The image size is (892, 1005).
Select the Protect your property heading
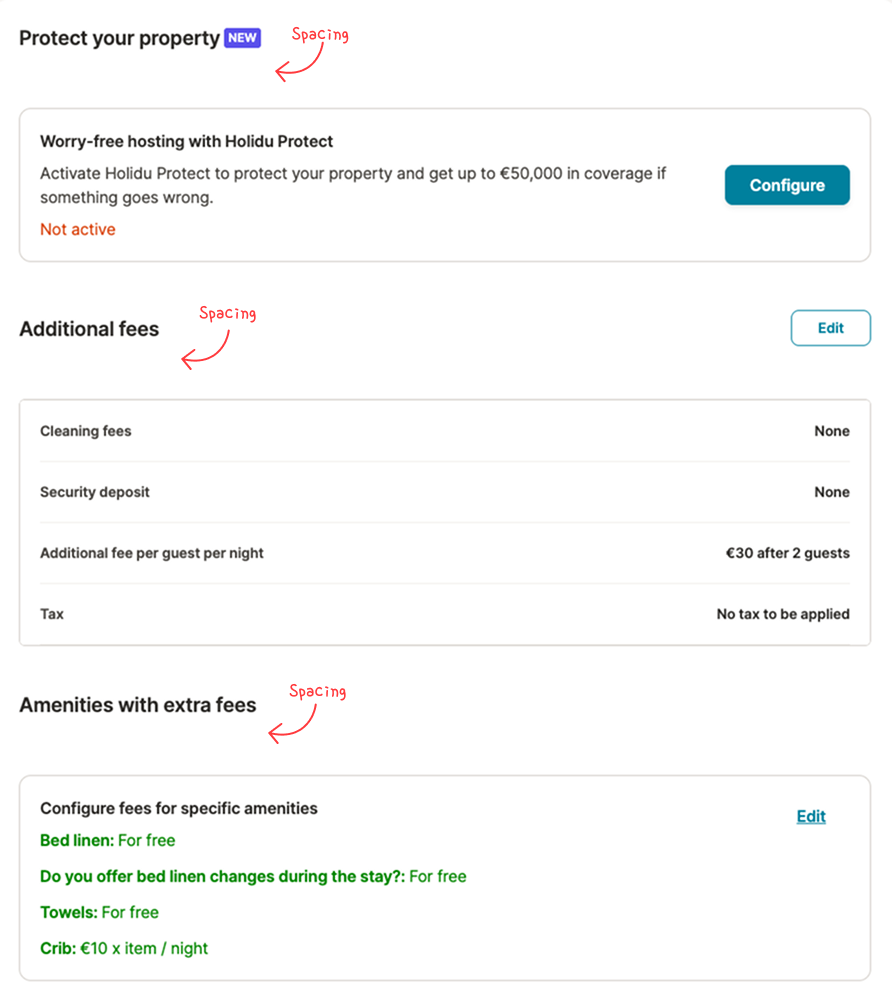pos(119,38)
